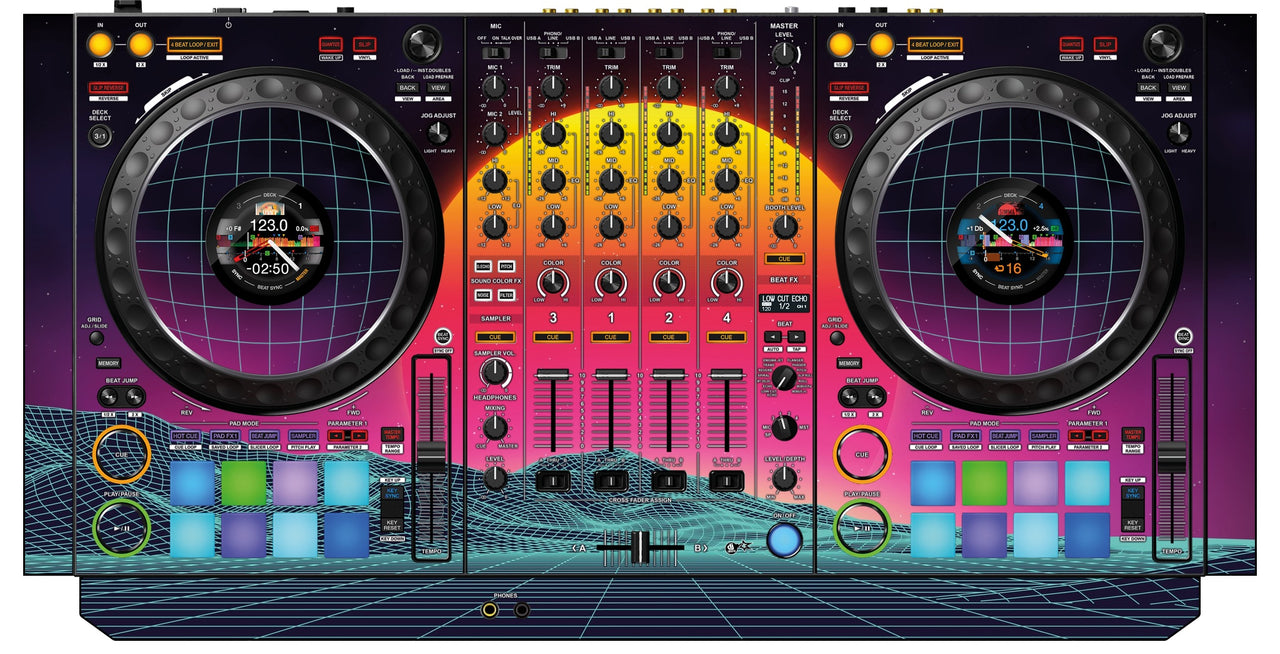Screen dimensions: 1280x654
Task: Click the left deck Key Reset button
Action: (392, 524)
